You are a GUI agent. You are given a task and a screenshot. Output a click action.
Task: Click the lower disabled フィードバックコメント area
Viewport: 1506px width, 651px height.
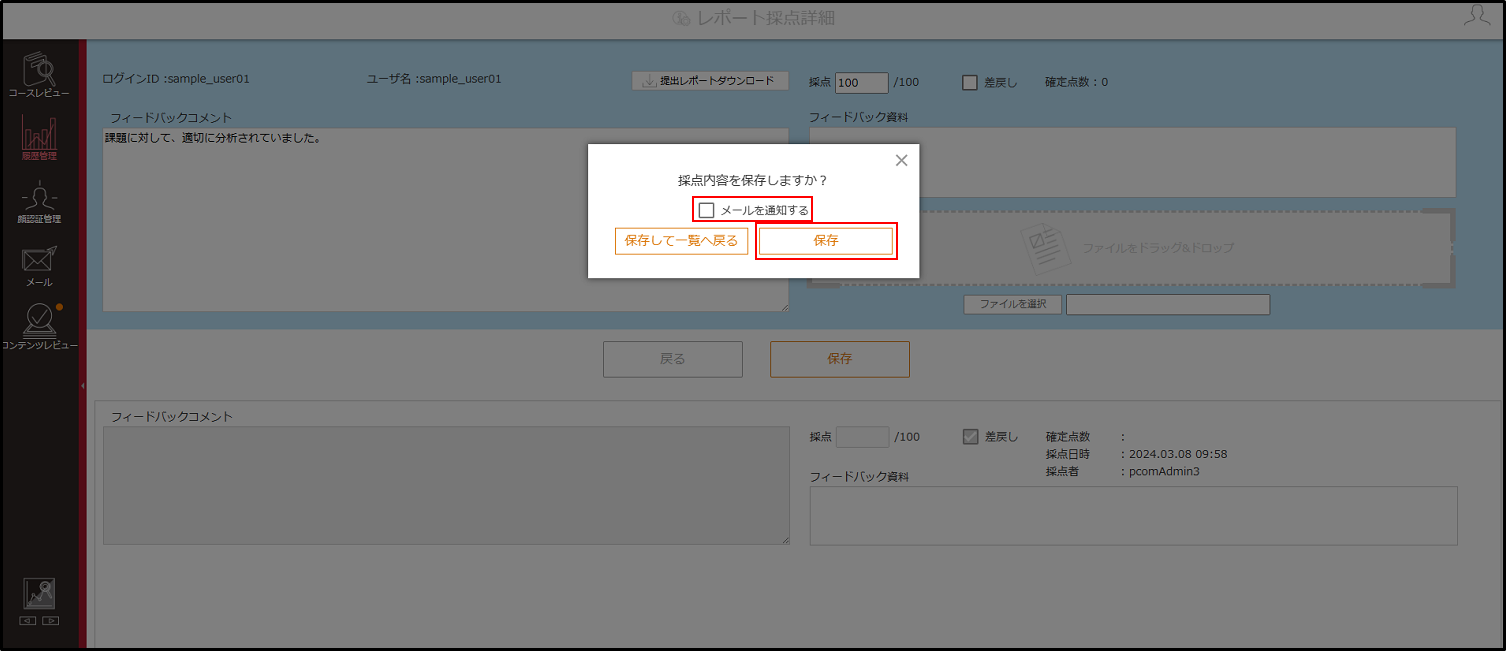coord(446,486)
